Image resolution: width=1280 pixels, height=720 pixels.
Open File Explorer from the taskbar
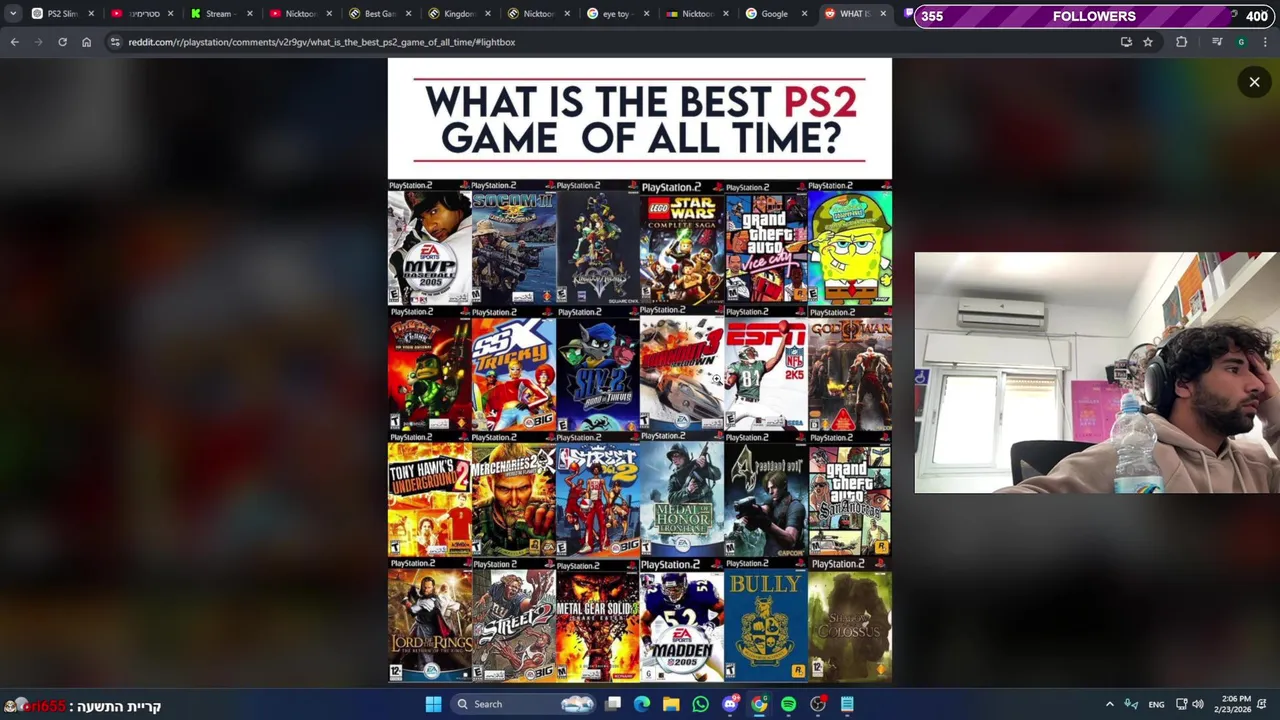(671, 704)
